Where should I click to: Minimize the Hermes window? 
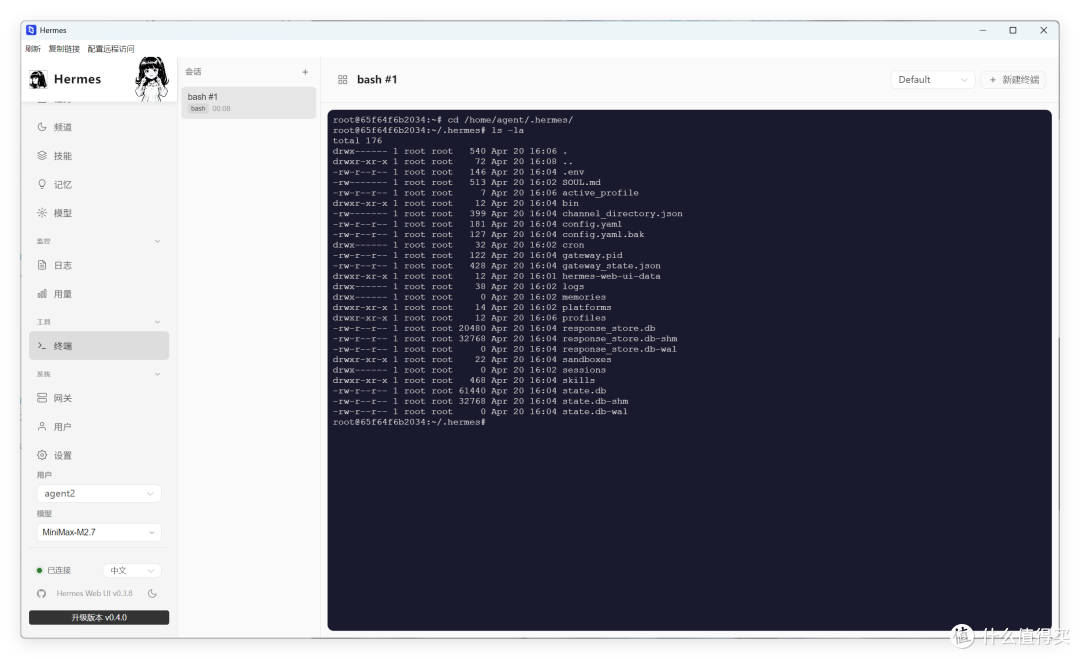tap(983, 30)
